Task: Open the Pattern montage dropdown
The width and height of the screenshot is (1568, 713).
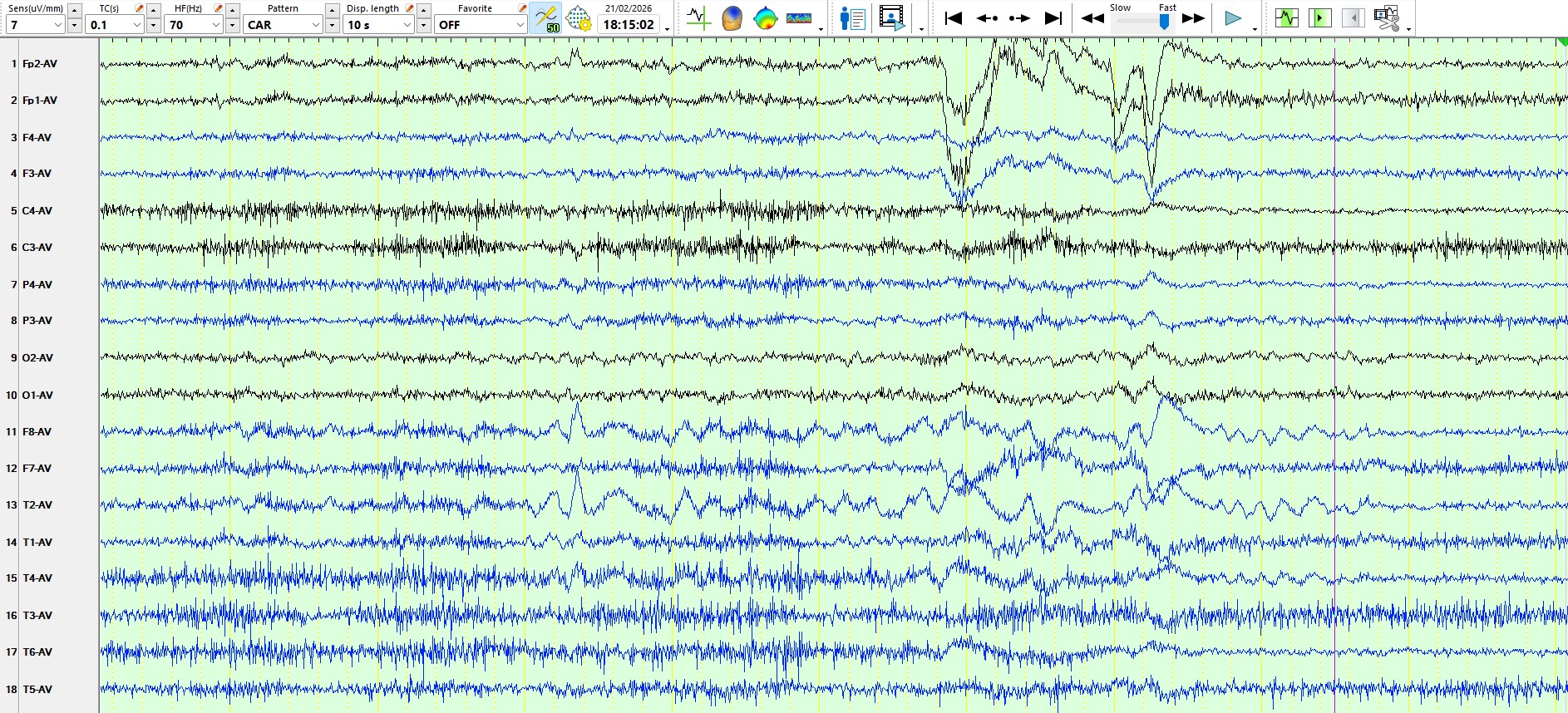Action: tap(283, 25)
